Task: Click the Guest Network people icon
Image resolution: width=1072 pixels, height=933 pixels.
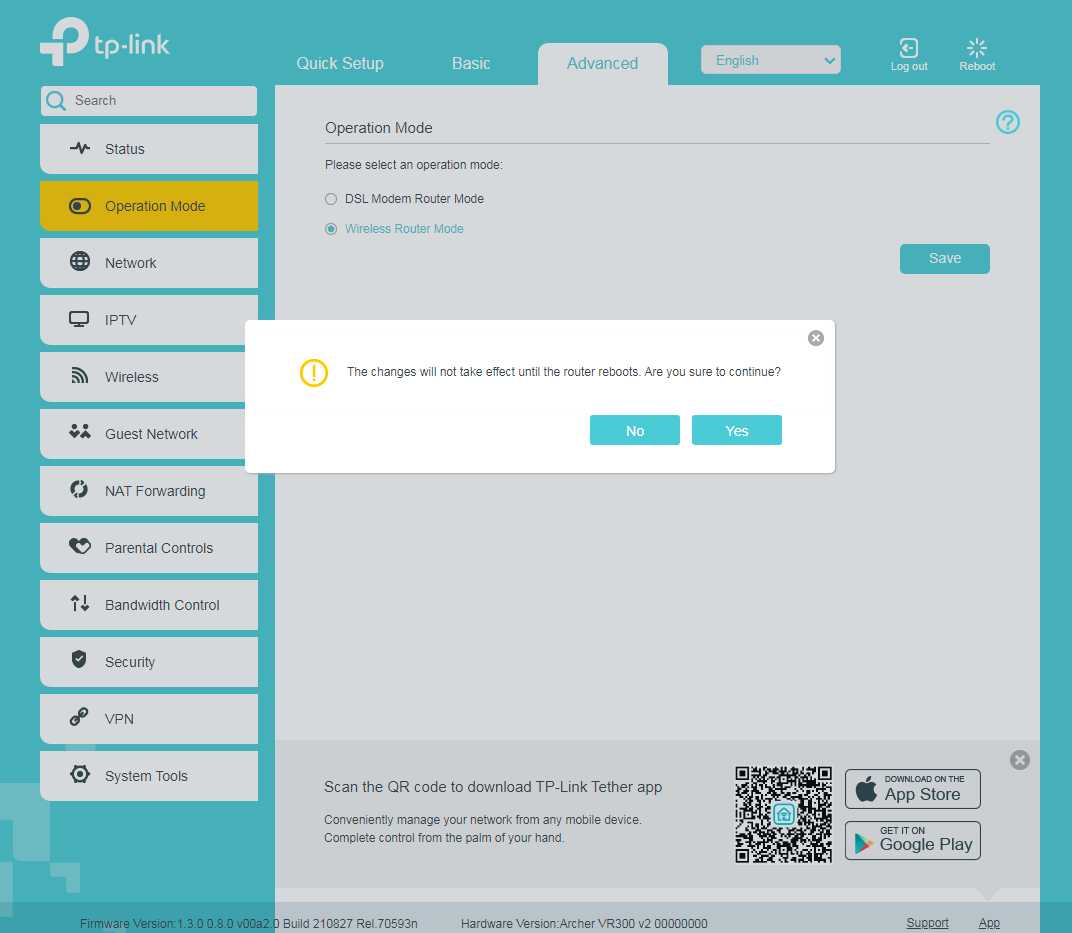Action: pos(80,431)
